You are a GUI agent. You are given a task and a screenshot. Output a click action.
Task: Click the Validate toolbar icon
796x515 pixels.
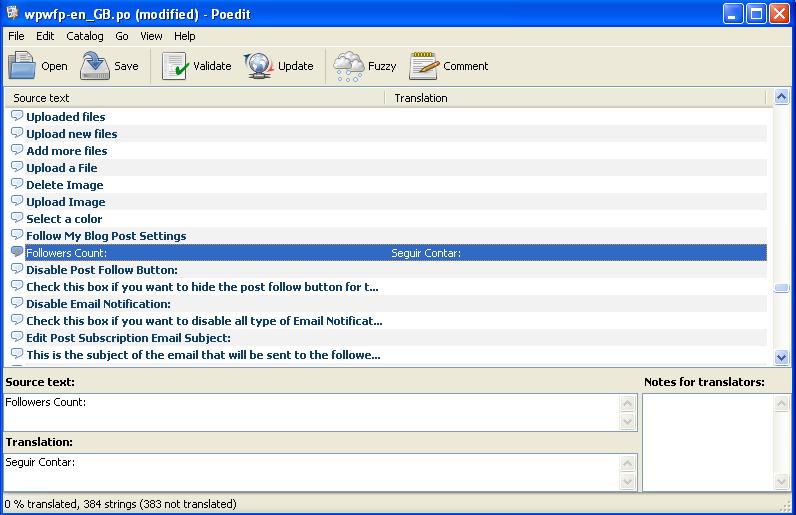click(174, 66)
